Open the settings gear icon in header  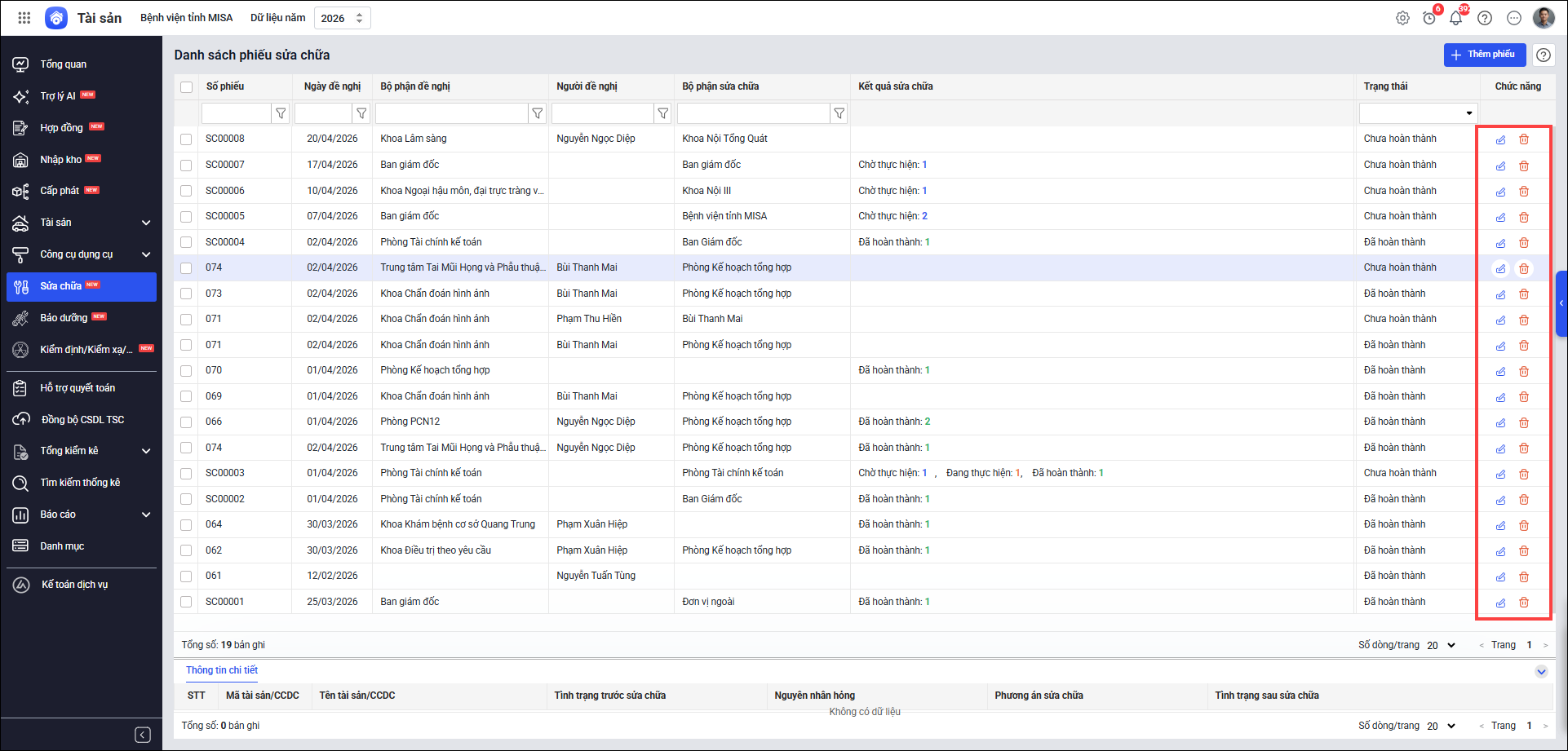click(1402, 18)
